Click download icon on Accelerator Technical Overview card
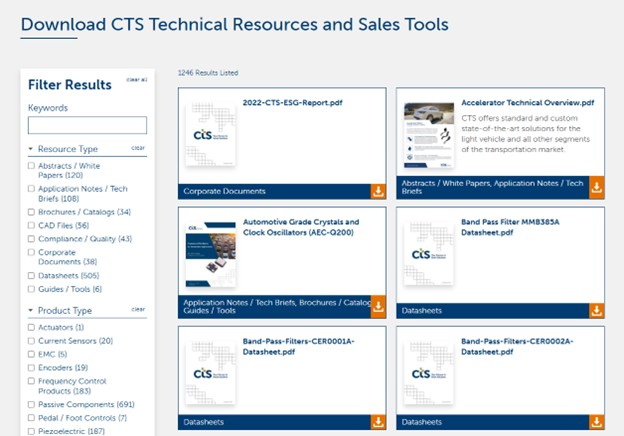 596,187
